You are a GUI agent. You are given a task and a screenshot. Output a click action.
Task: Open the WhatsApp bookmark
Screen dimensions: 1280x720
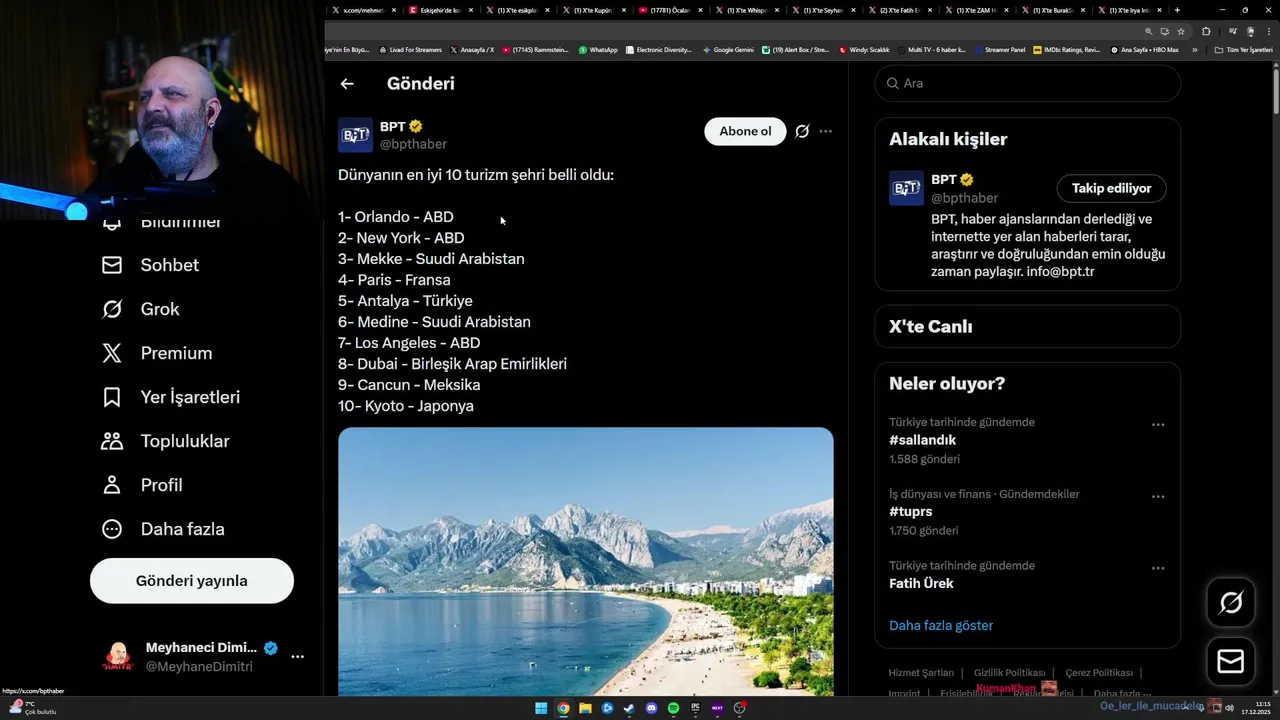point(598,50)
